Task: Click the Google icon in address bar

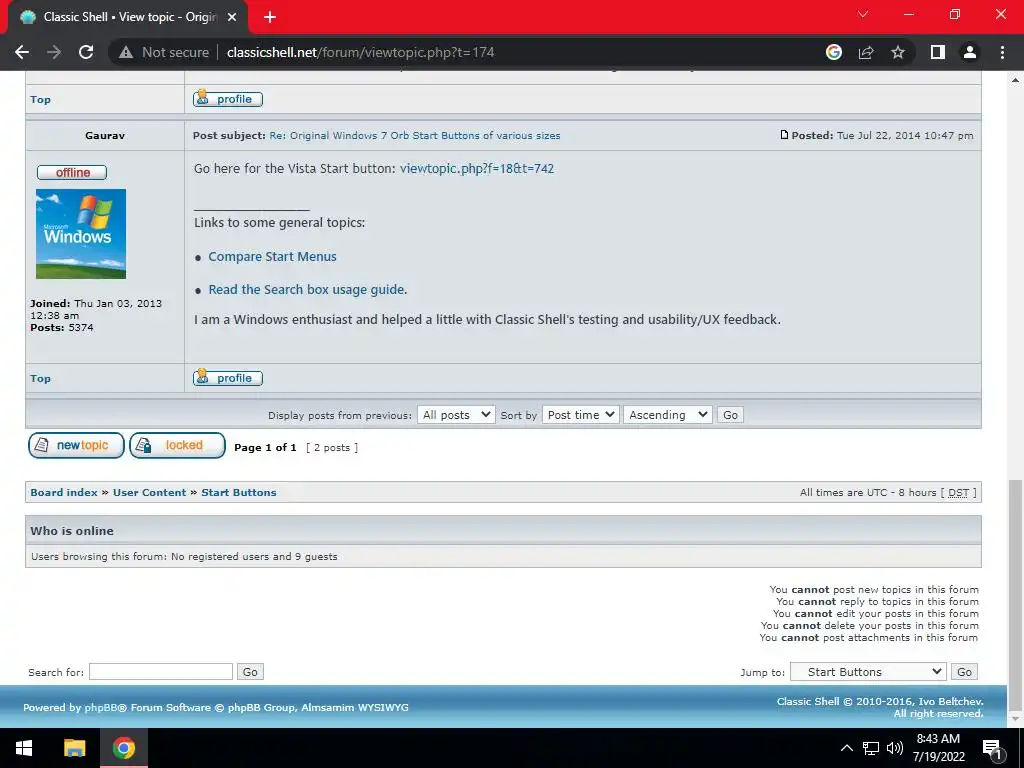Action: click(x=834, y=52)
